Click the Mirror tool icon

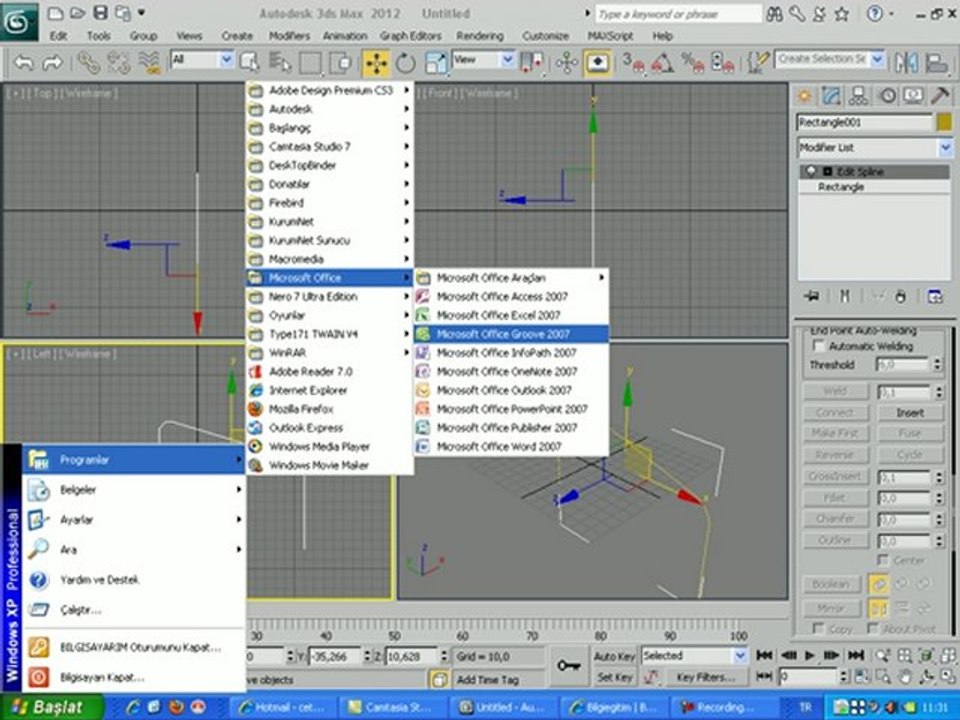pos(907,62)
